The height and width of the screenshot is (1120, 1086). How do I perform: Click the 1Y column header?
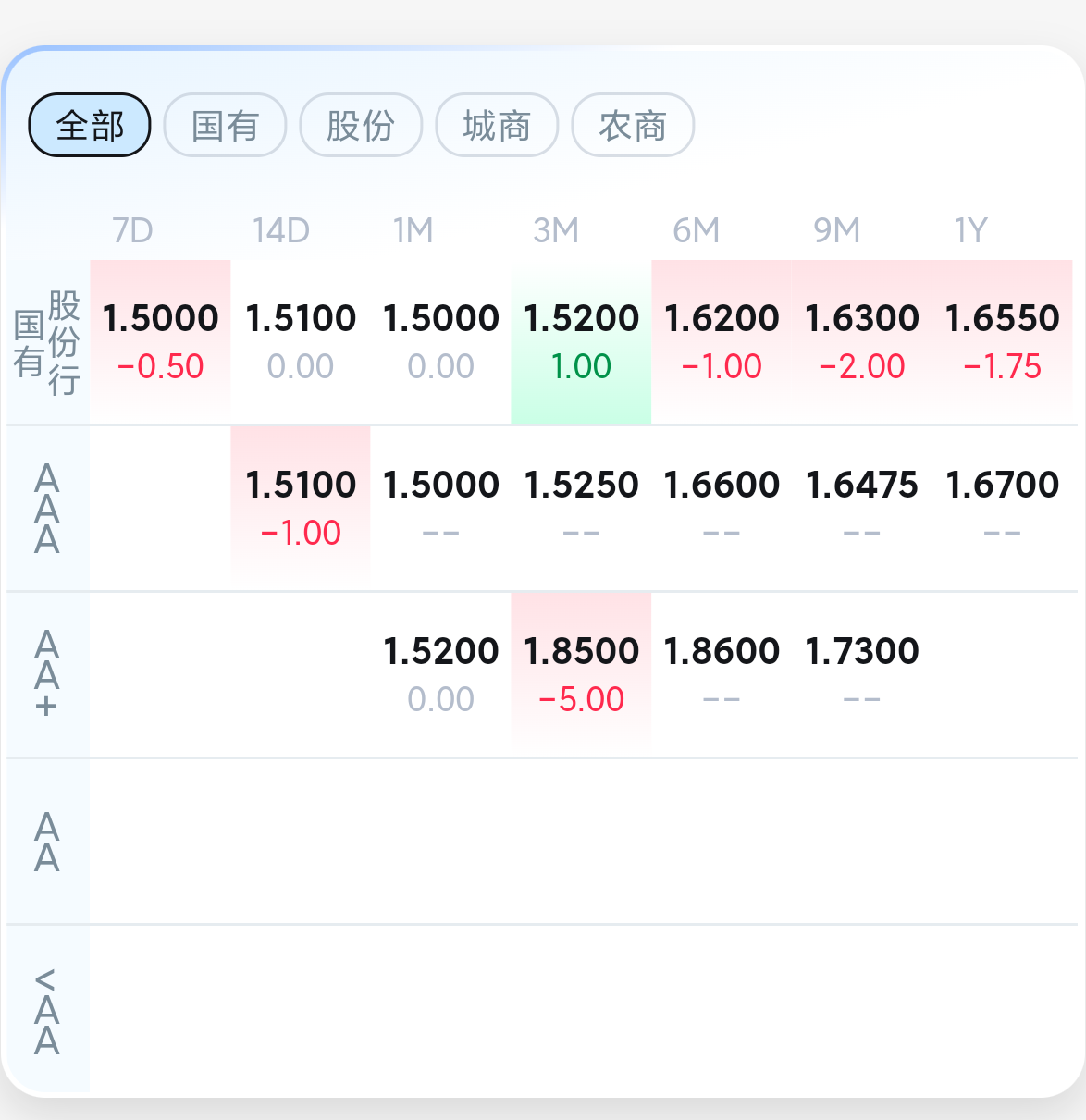(971, 230)
